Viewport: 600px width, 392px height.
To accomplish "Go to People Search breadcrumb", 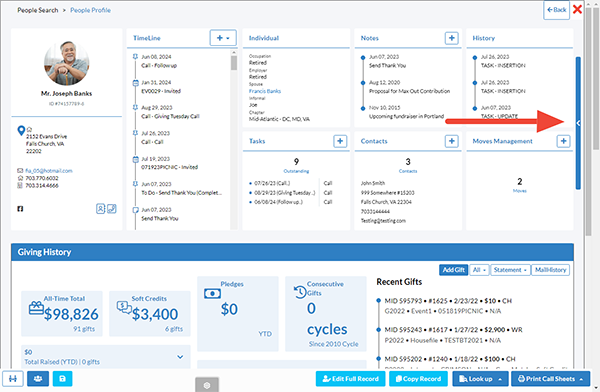I will pos(38,10).
